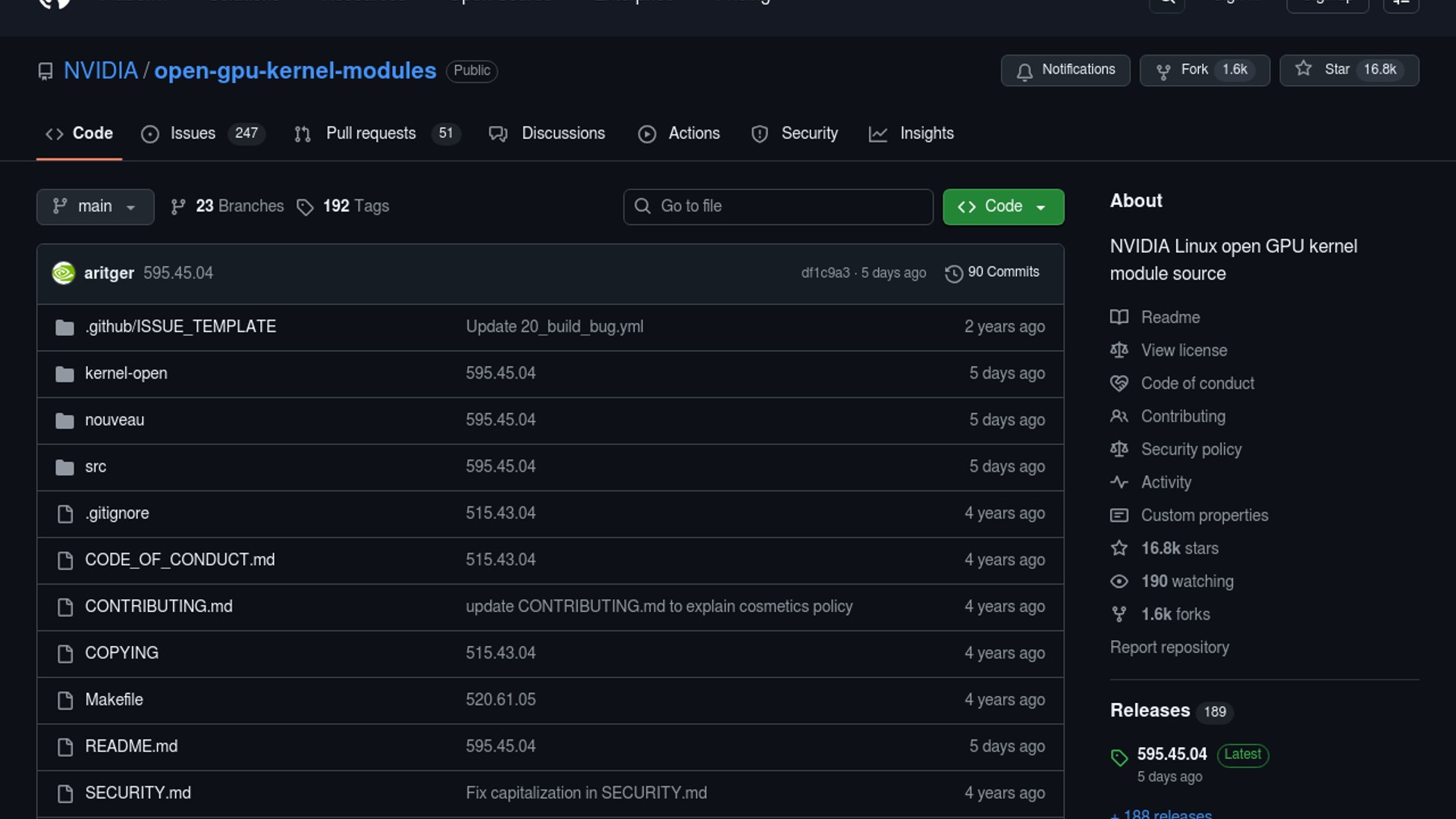
Task: Open the Insights tab
Action: click(x=926, y=133)
